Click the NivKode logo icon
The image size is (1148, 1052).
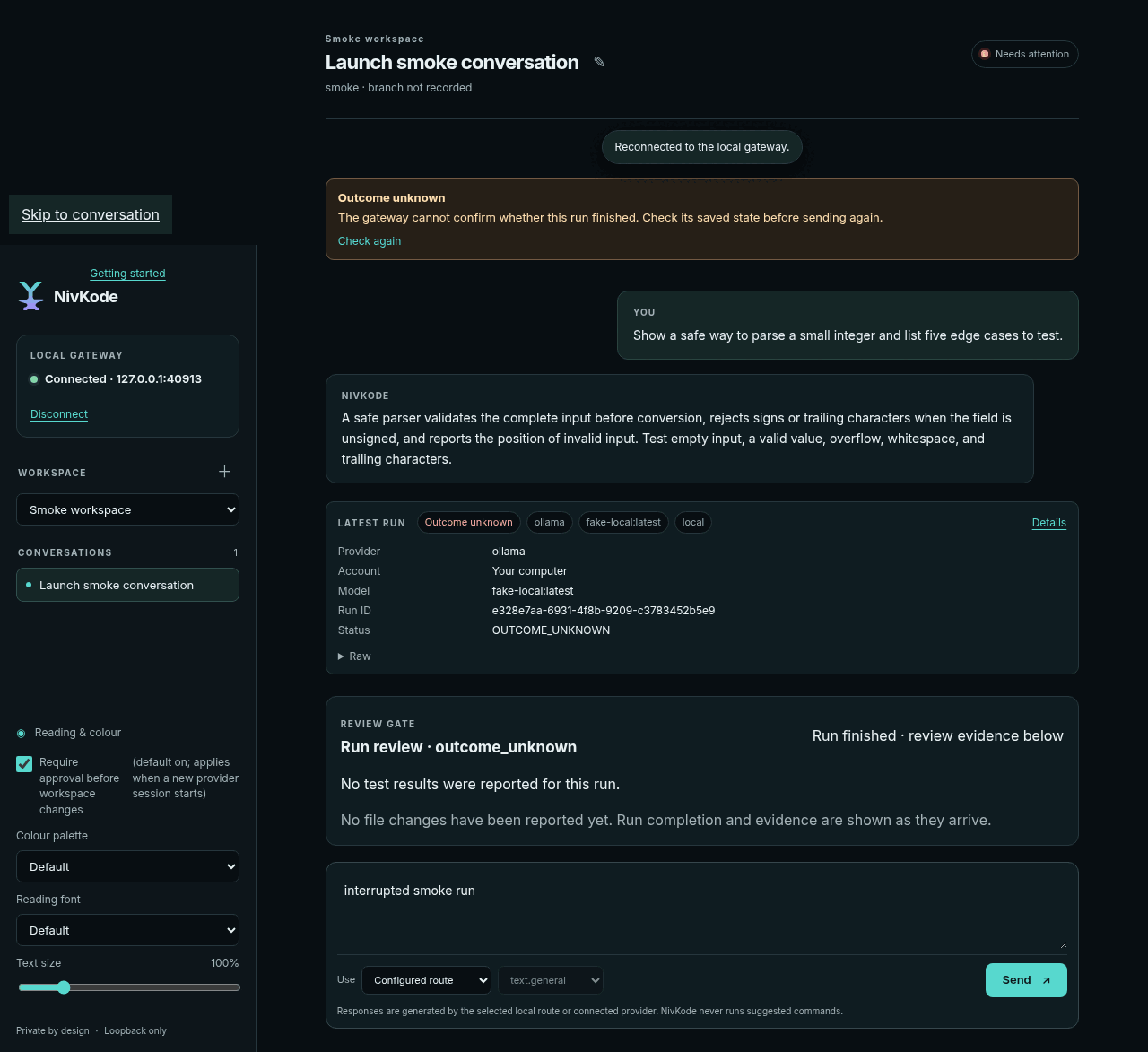[30, 296]
